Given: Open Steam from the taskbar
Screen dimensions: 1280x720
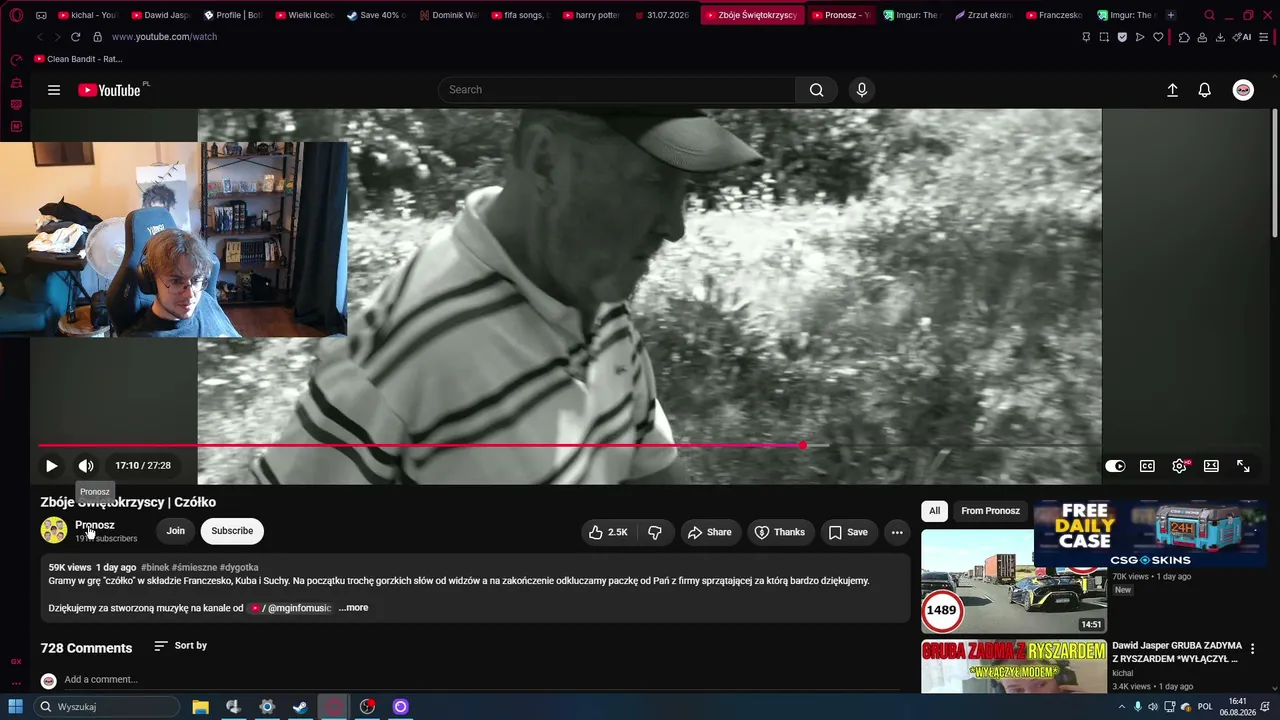Looking at the screenshot, I should [300, 707].
